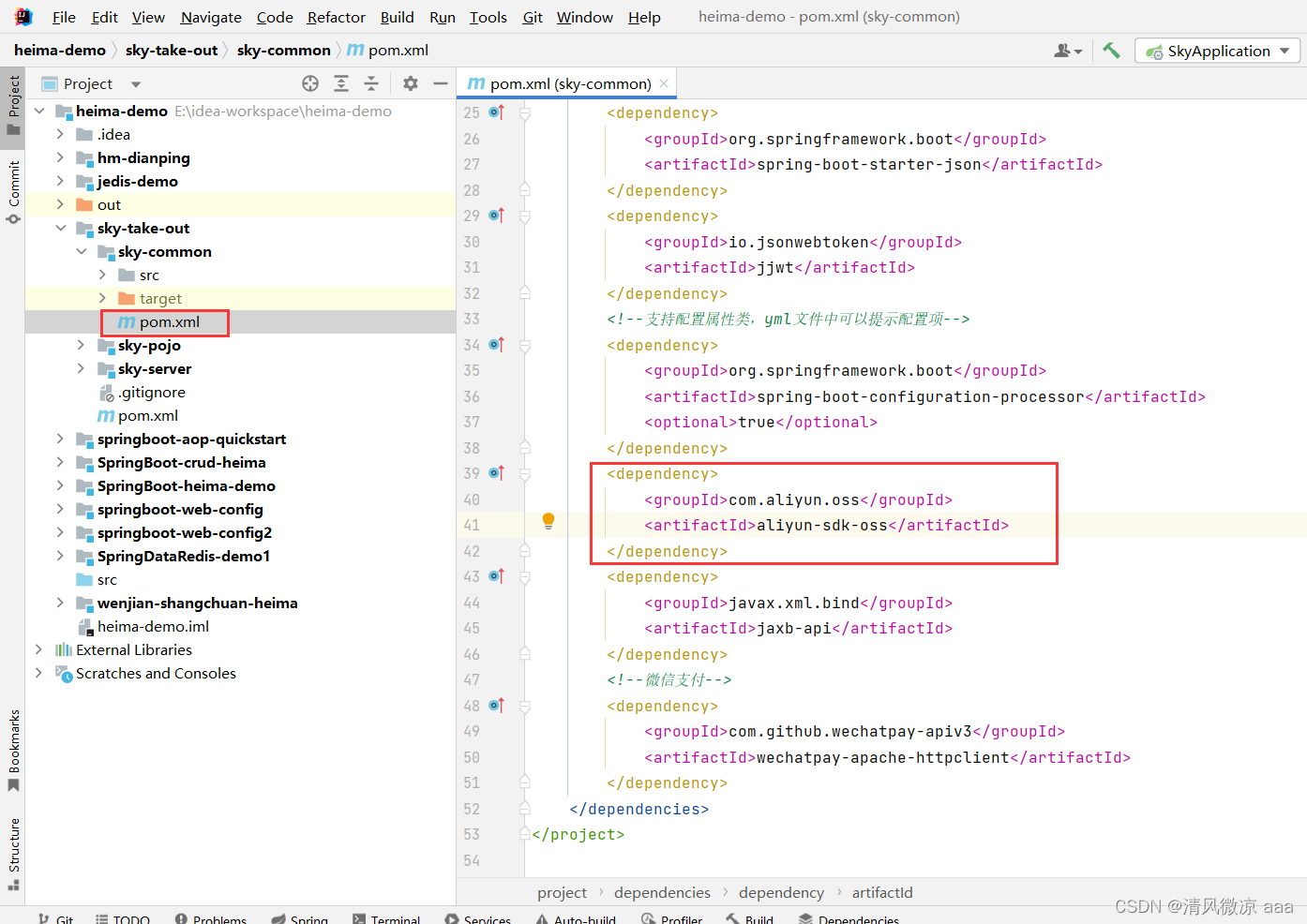Hide the Project tool window
Image resolution: width=1307 pixels, height=924 pixels.
point(441,83)
